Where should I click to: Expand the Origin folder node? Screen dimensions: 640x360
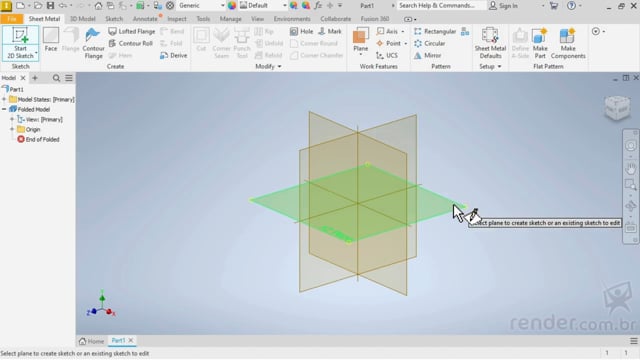[x=12, y=129]
